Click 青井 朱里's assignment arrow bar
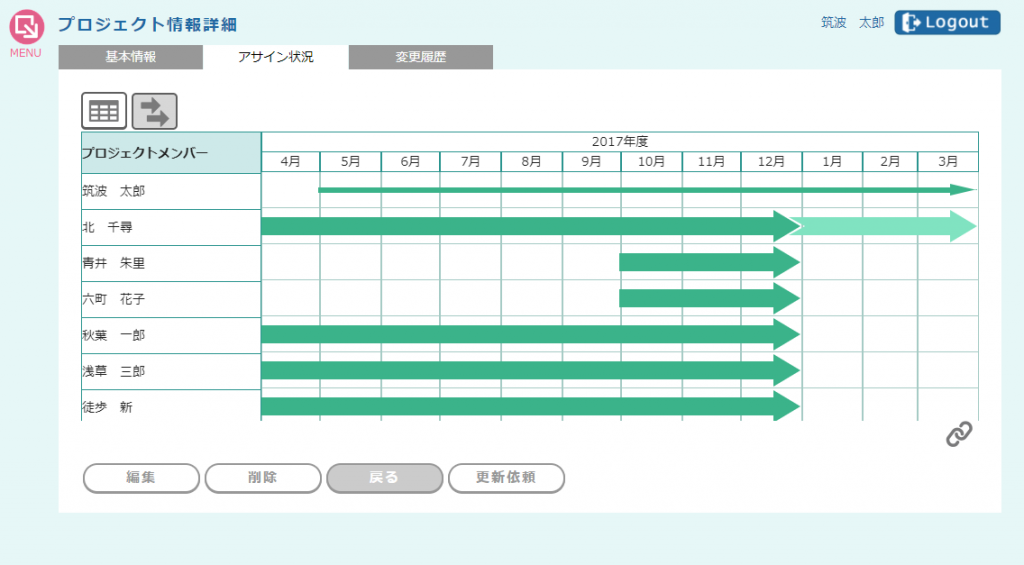The image size is (1024, 565). pos(705,263)
